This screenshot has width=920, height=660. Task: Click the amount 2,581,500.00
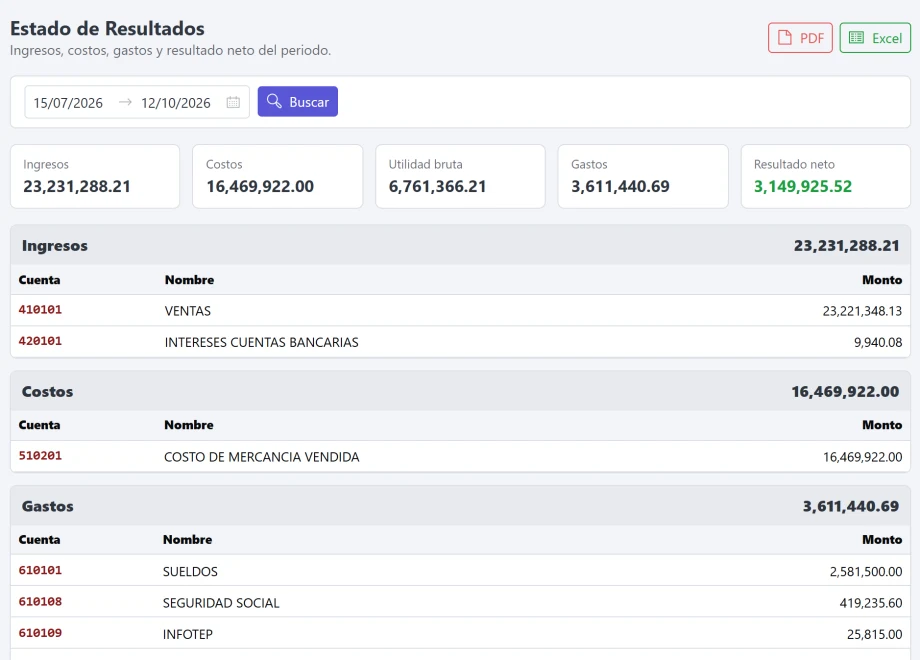click(x=865, y=571)
